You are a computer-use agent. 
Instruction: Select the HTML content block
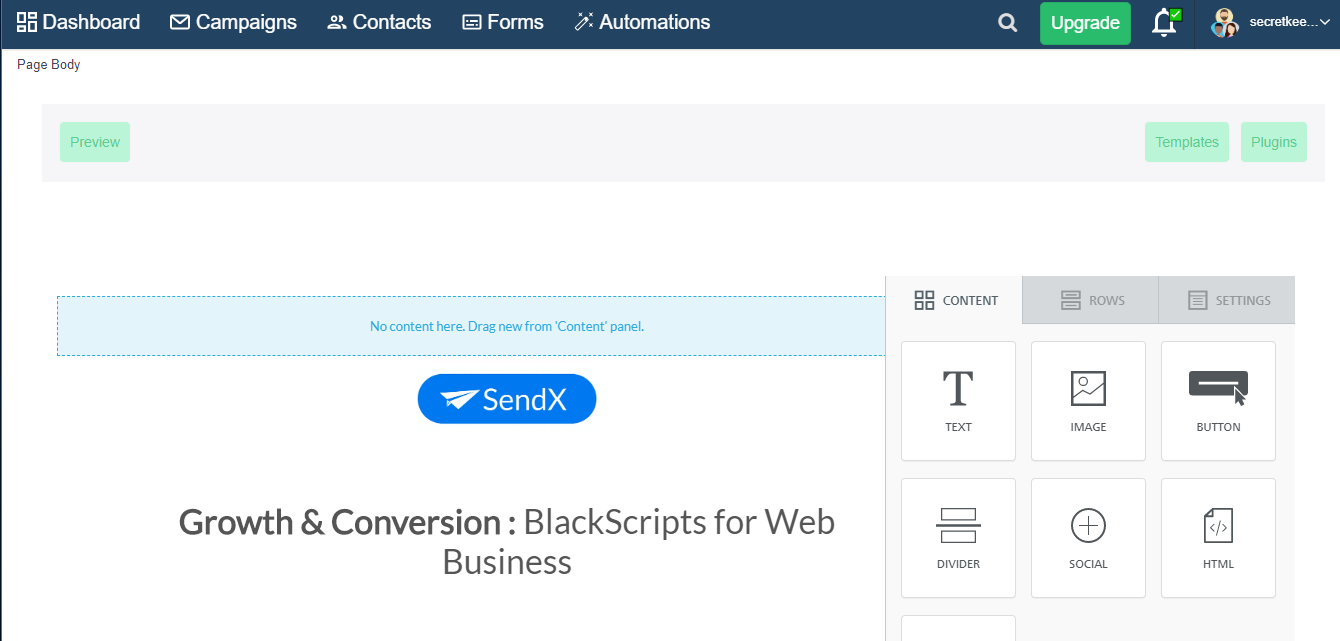[1218, 538]
